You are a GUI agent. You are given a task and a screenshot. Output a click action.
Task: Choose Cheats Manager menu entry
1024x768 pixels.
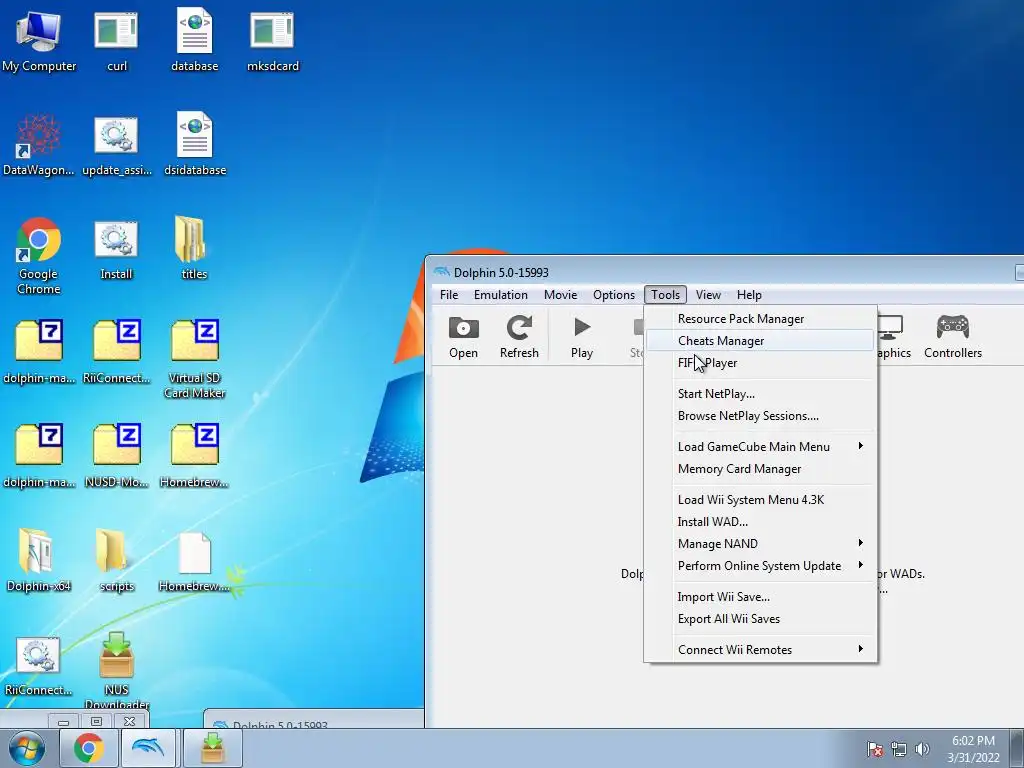760,340
